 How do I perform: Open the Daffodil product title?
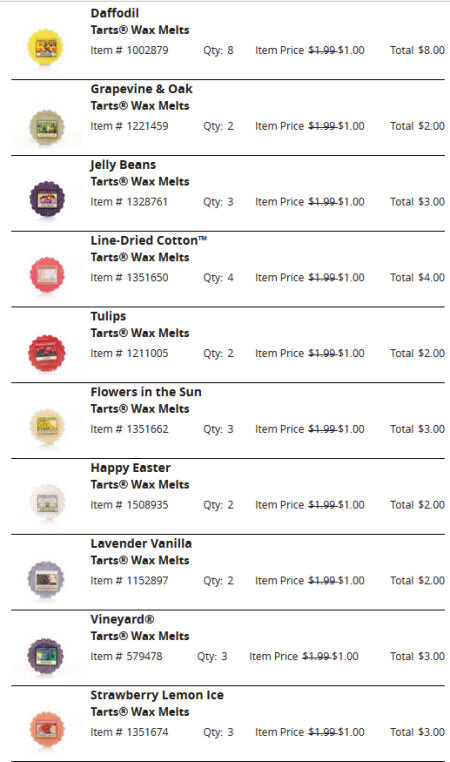pyautogui.click(x=115, y=13)
